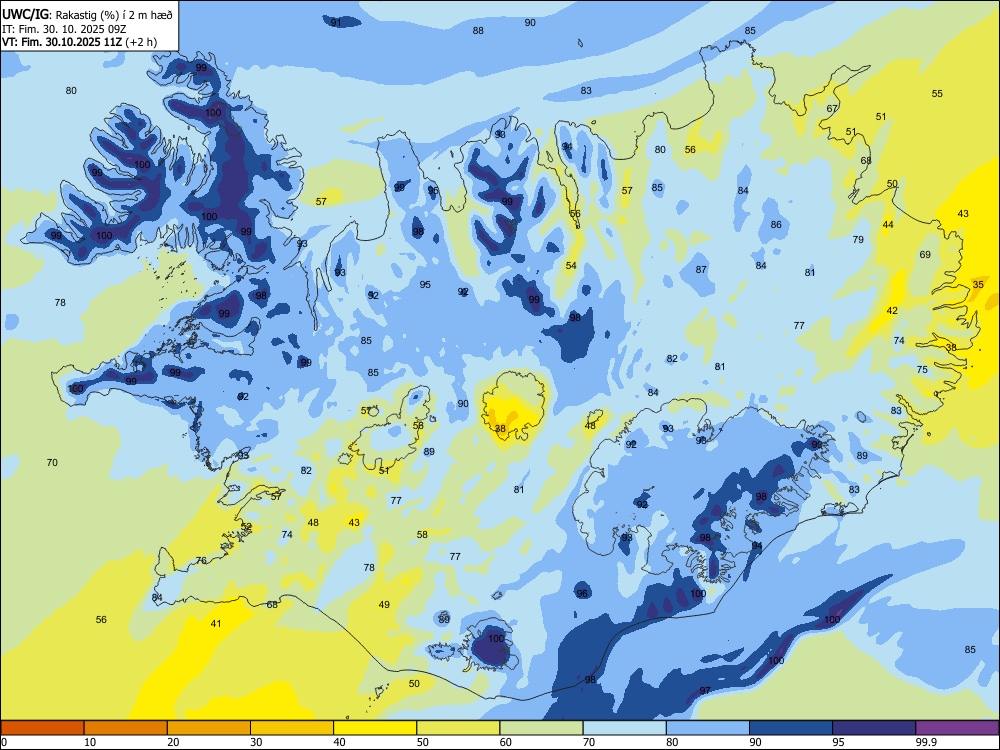1000x750 pixels.
Task: Select the humidity value '69'
Action: coord(925,254)
